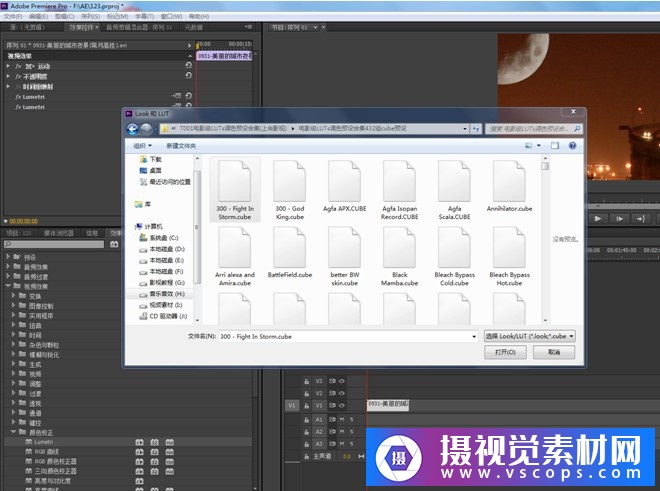Viewport: 660px width, 491px height.
Task: Select the Annihilator.cube file
Action: tap(509, 182)
